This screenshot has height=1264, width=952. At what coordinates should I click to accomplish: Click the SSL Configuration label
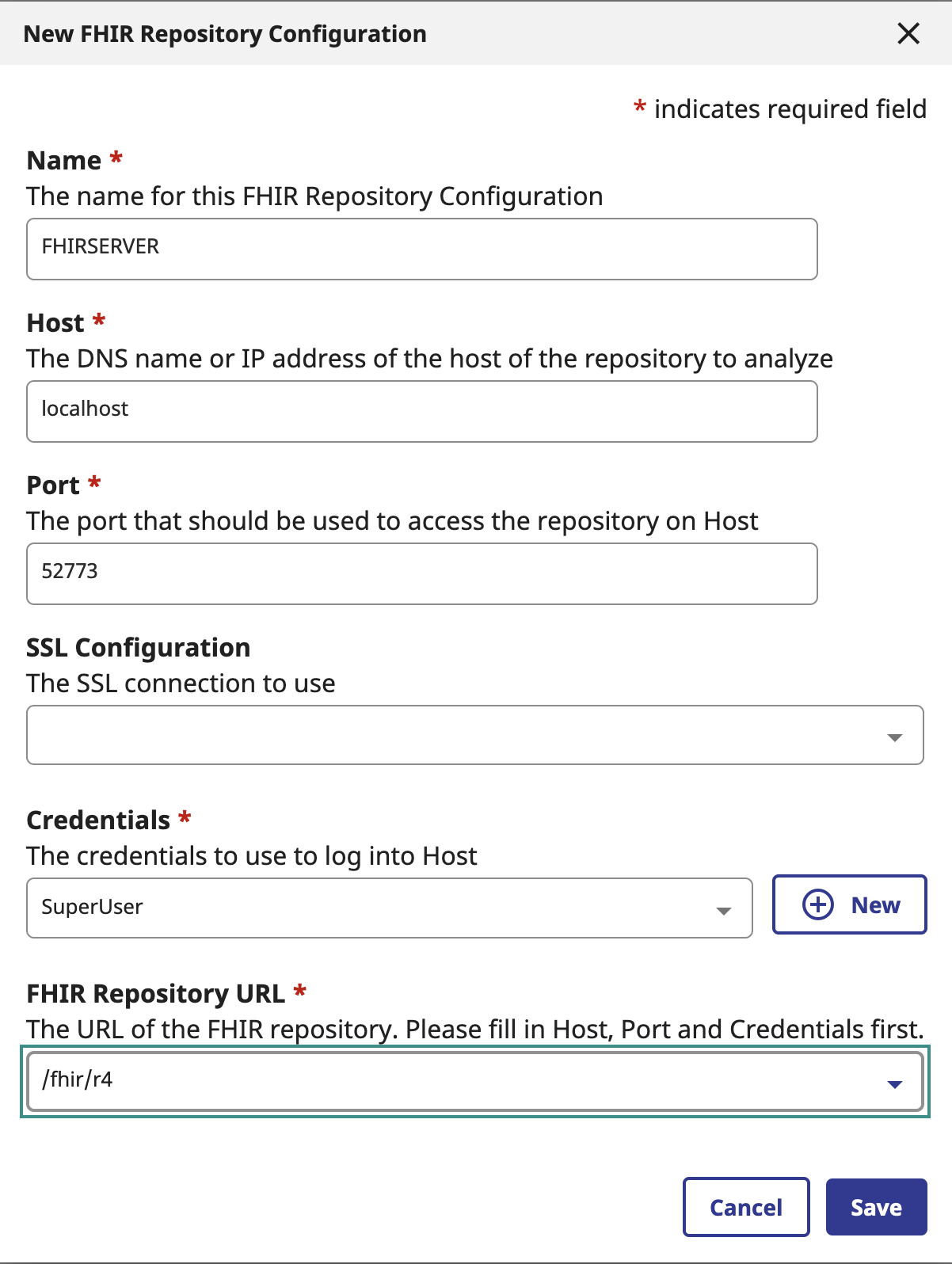[139, 647]
